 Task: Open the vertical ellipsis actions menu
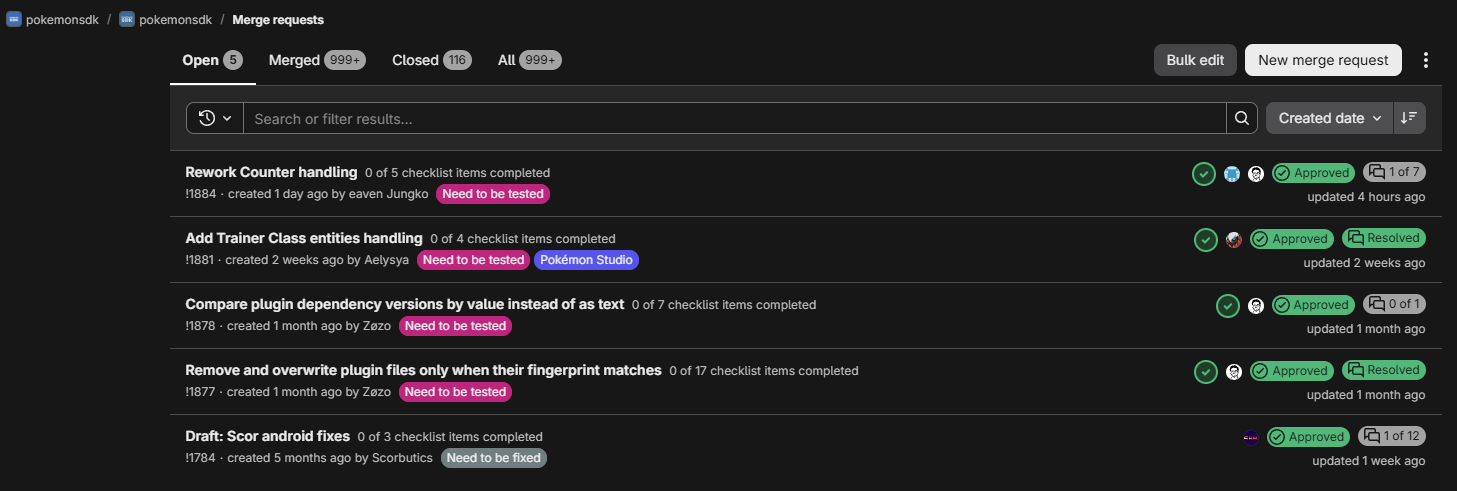pos(1426,60)
